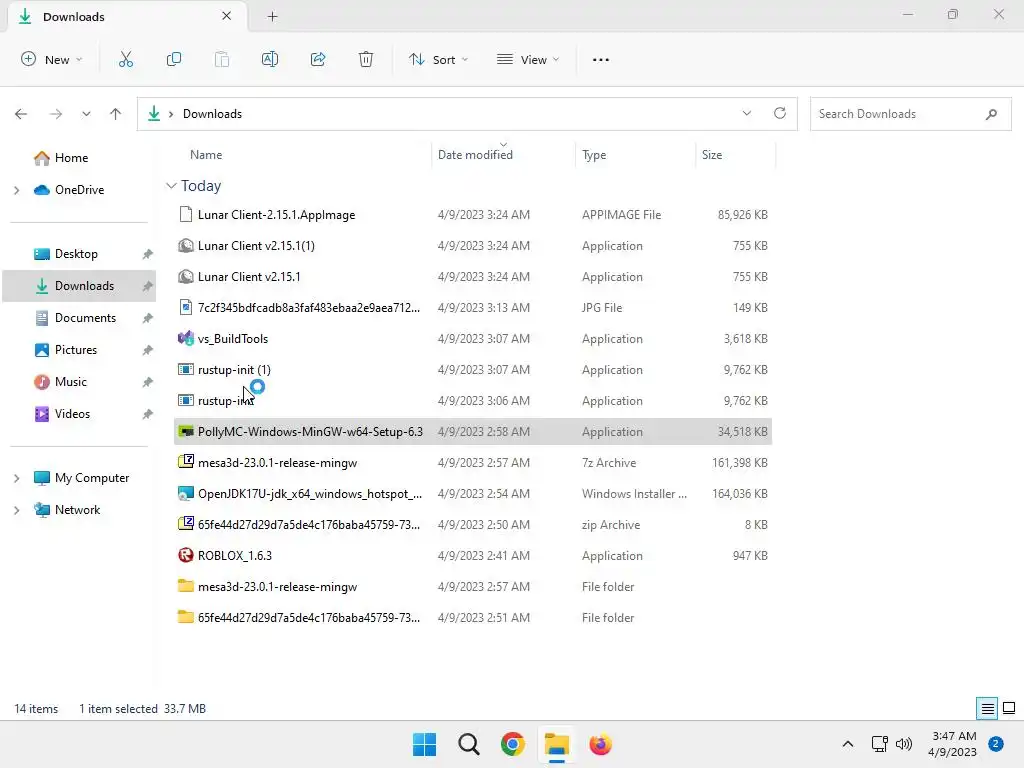The width and height of the screenshot is (1024, 768).
Task: Refresh the Downloads folder view
Action: [780, 113]
